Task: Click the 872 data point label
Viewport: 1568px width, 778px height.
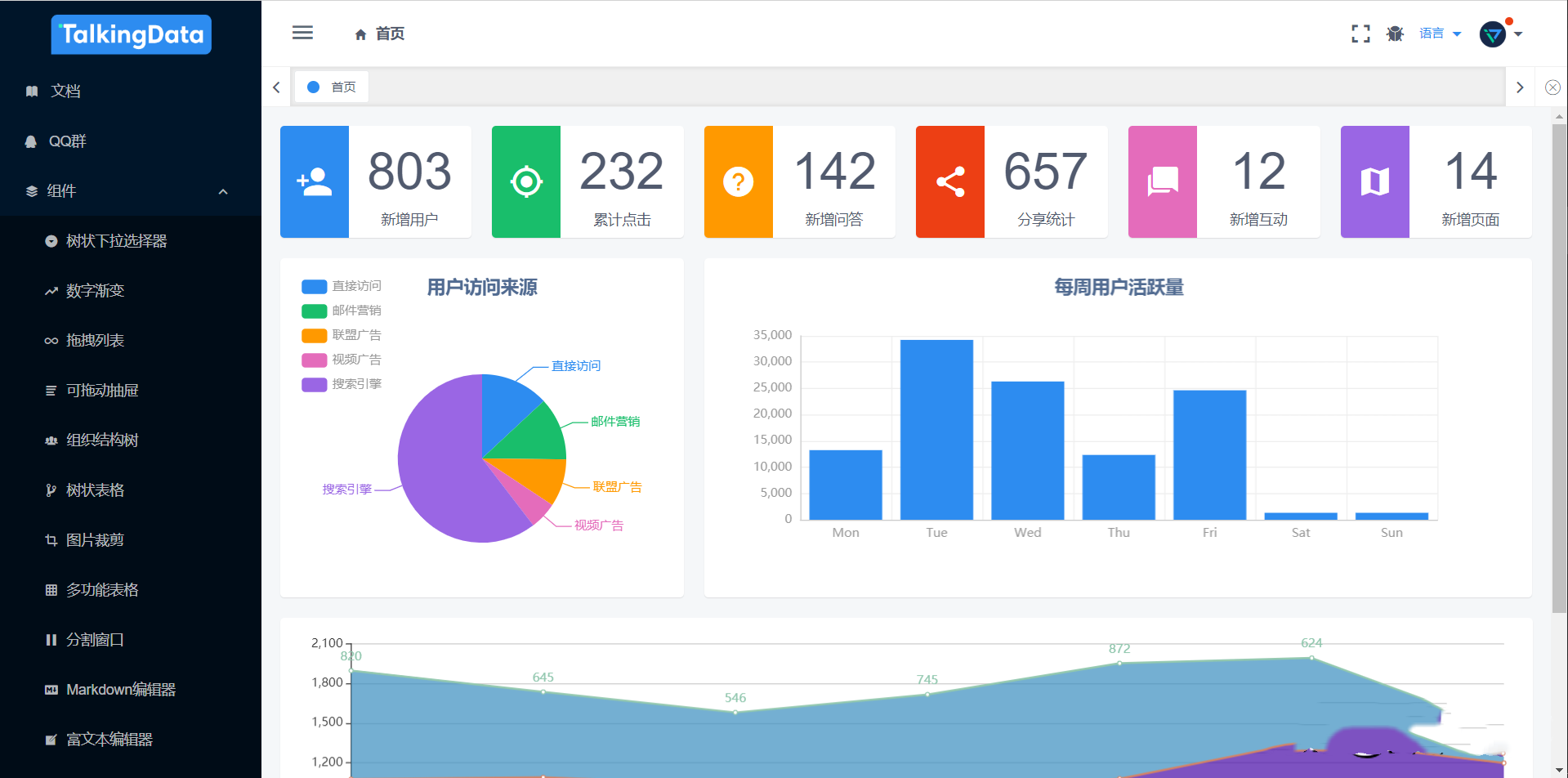Action: (1119, 649)
